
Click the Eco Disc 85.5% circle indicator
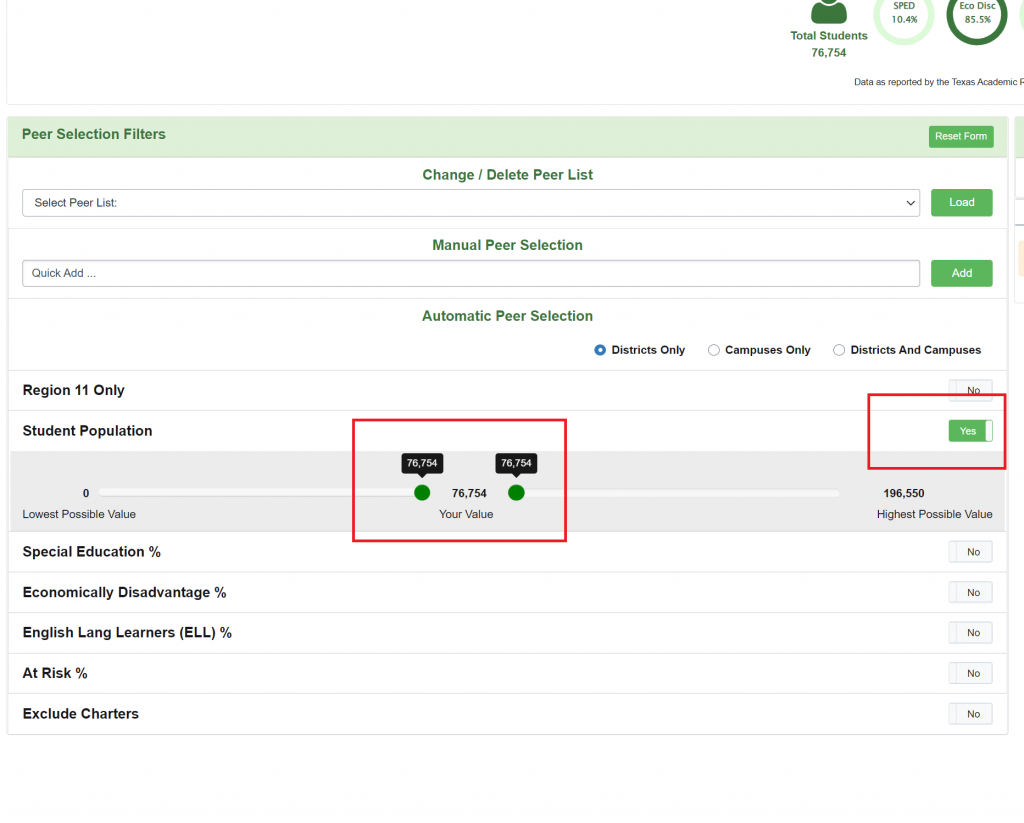pos(977,16)
